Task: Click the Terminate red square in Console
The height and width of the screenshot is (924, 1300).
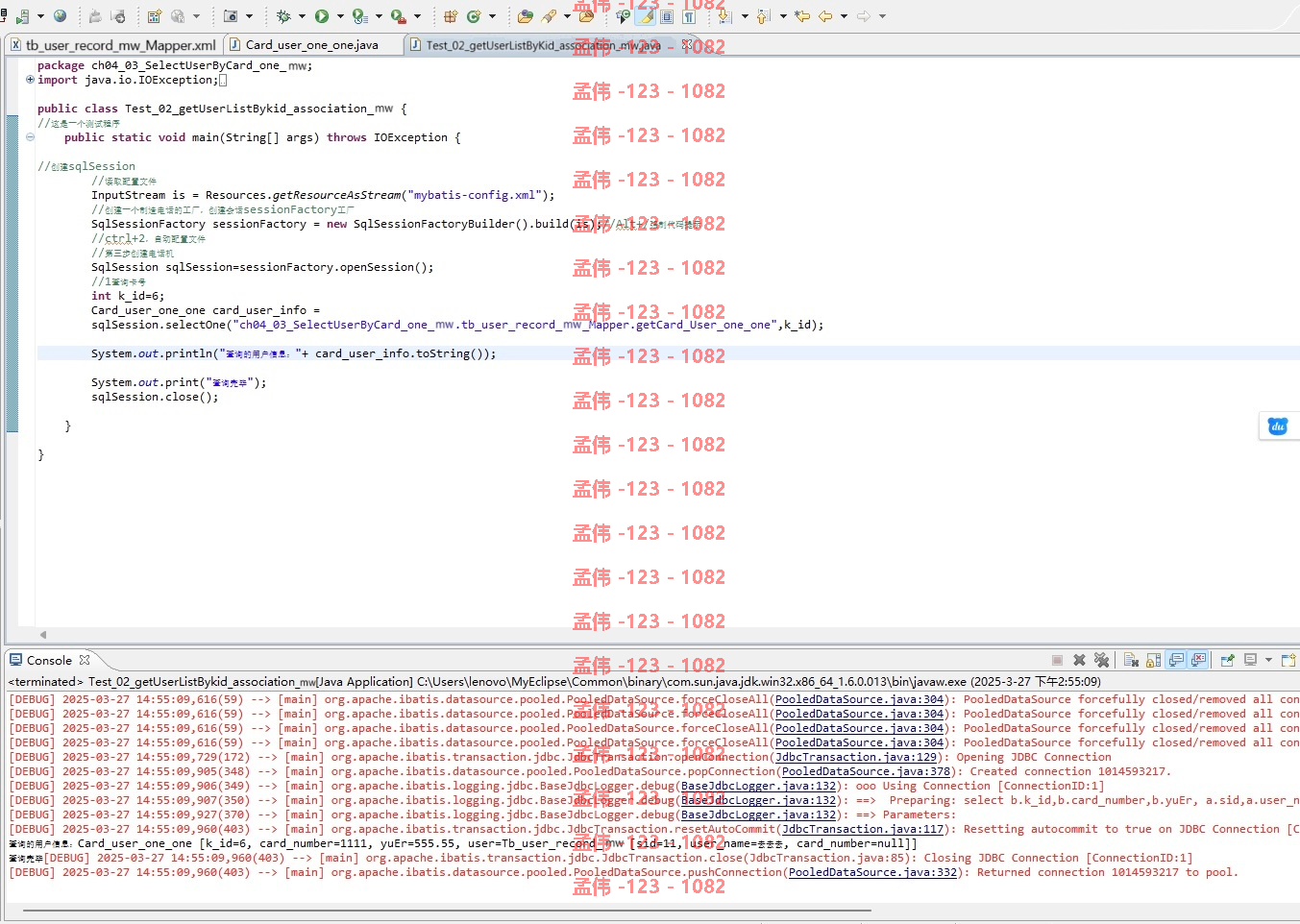Action: click(x=1057, y=660)
